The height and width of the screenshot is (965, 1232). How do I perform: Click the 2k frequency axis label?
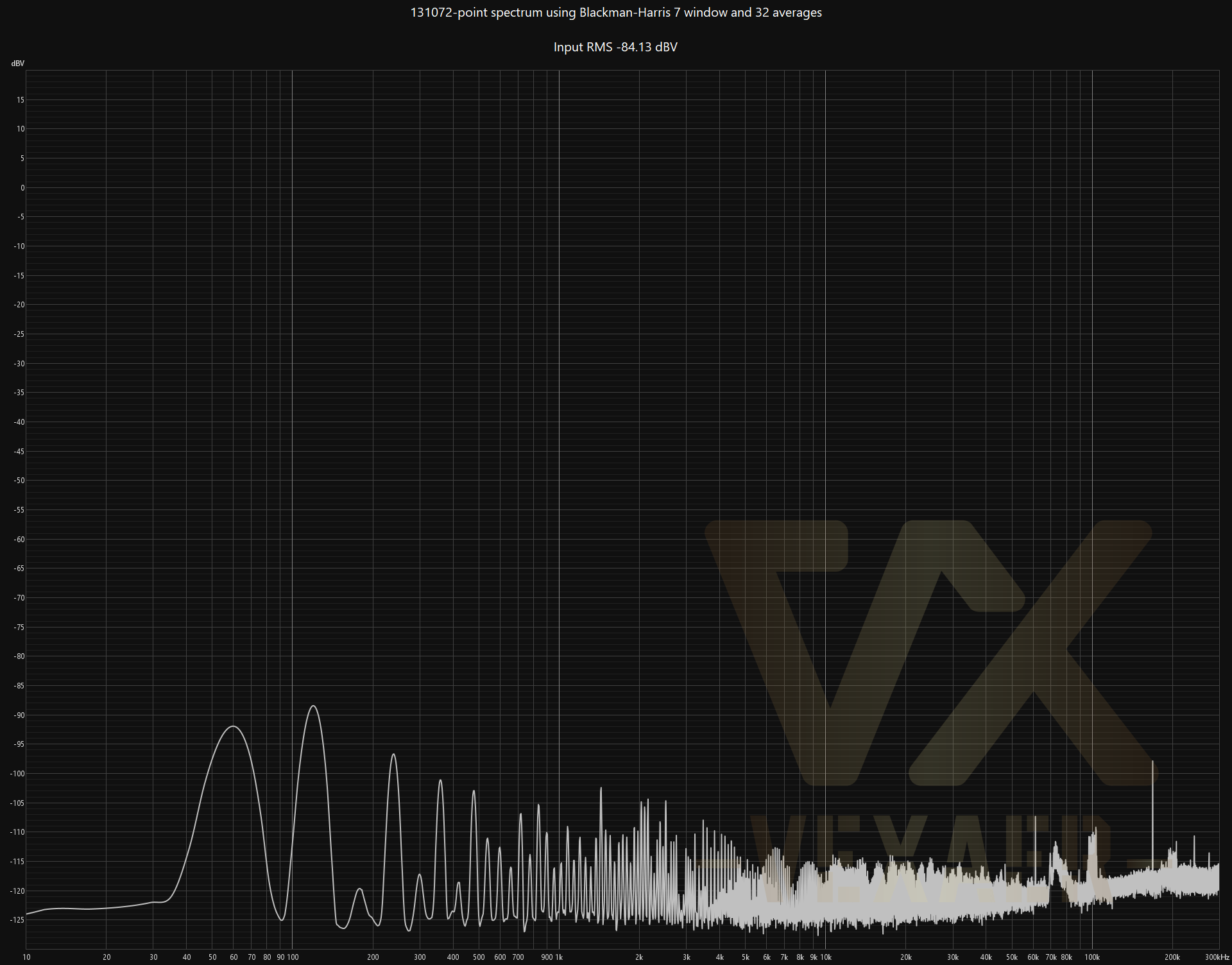pos(639,957)
